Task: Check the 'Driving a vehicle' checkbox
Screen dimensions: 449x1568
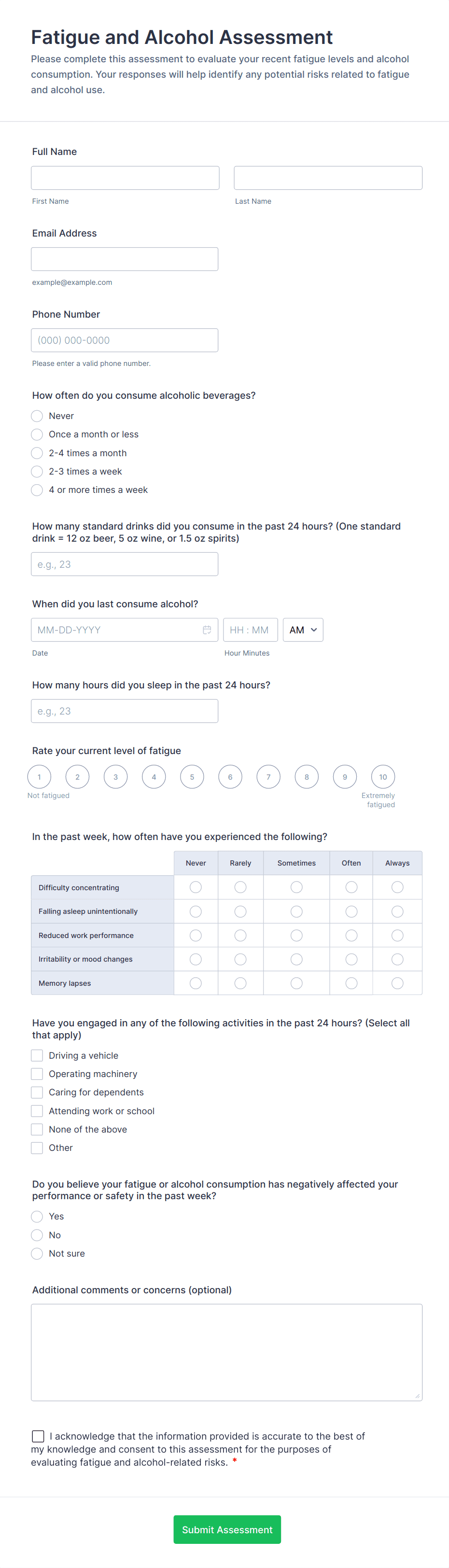Action: [x=37, y=1055]
